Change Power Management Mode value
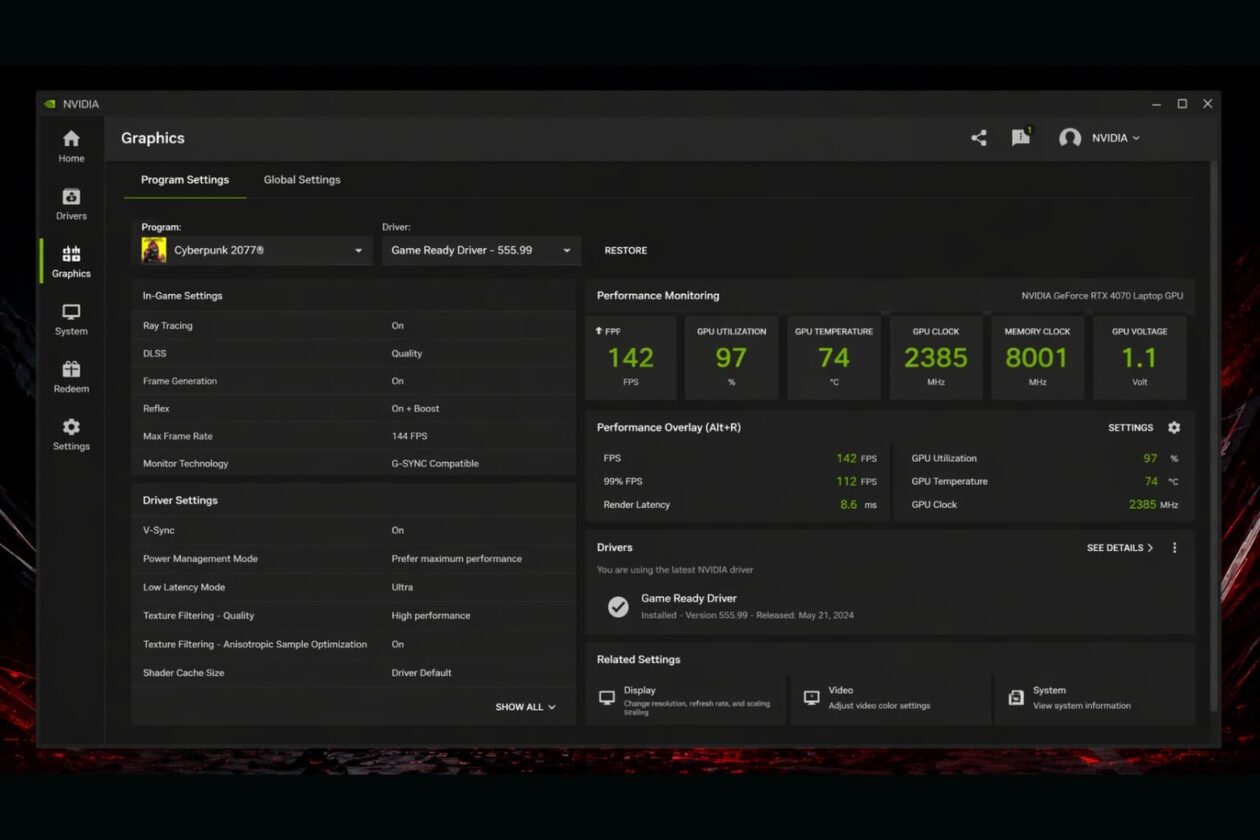Screen dimensions: 1260x840 456,559
